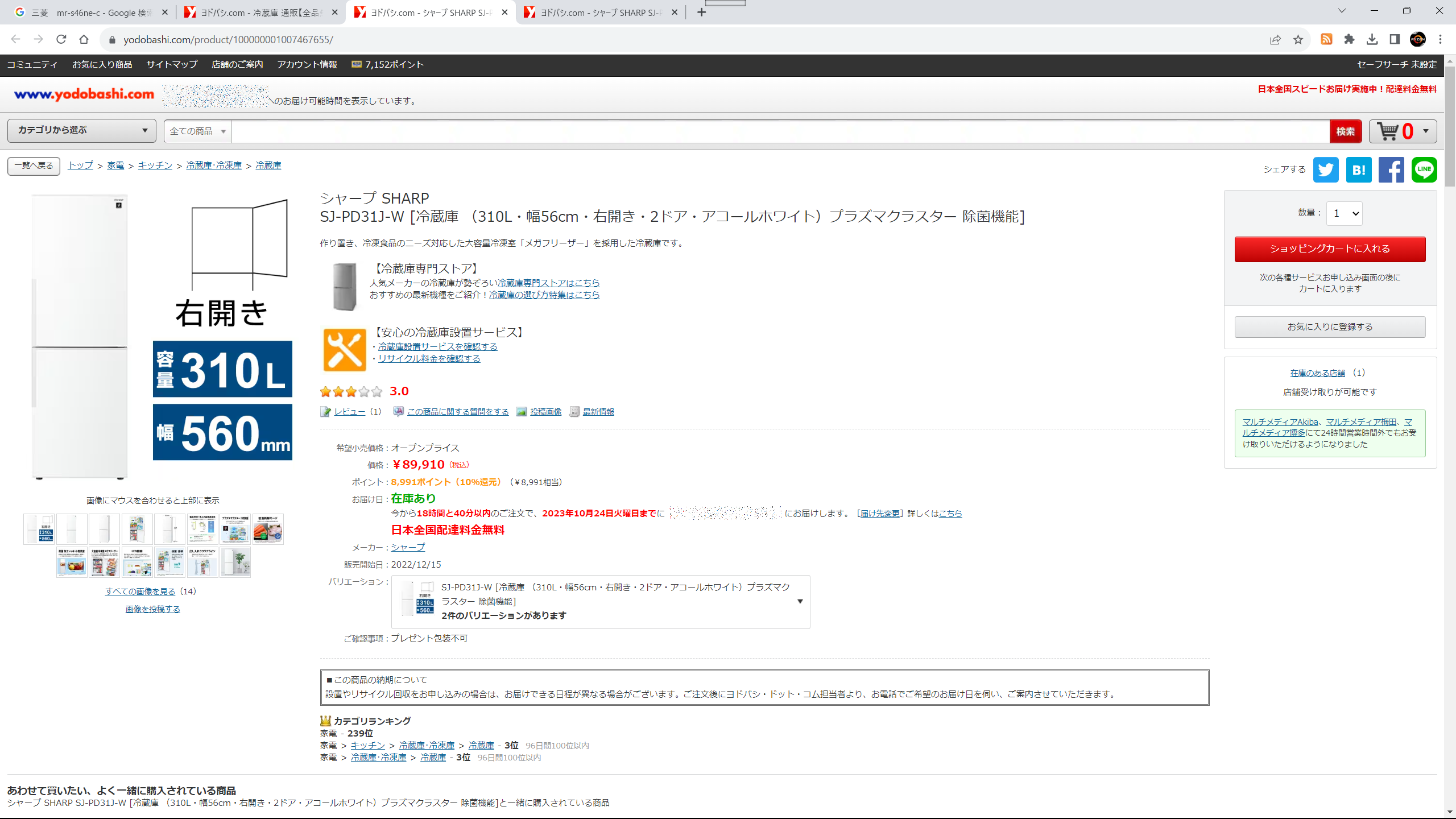The height and width of the screenshot is (819, 1456).
Task: Go to browser home page icon
Action: point(84,39)
